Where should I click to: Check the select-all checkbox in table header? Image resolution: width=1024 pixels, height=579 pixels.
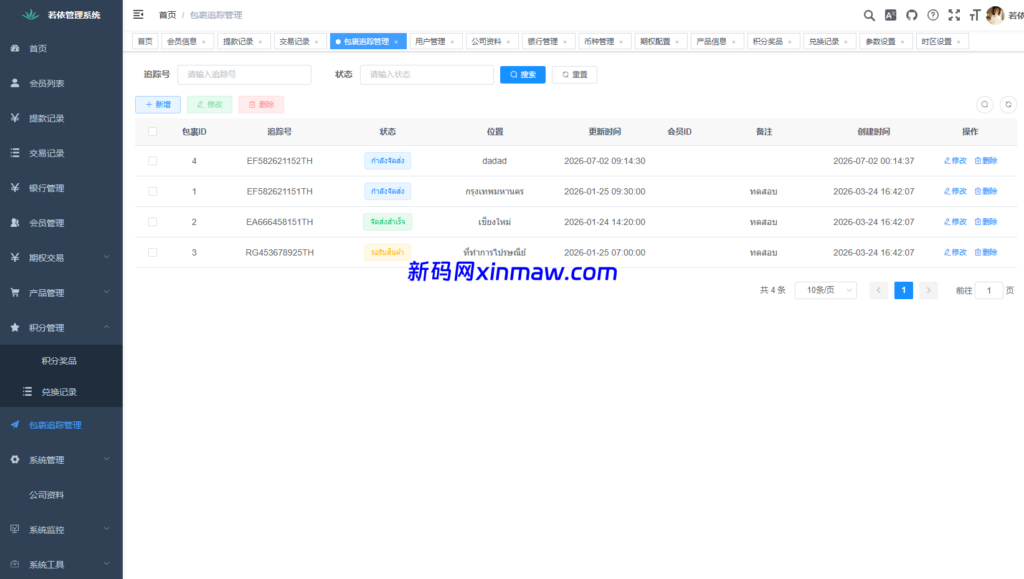pos(152,131)
